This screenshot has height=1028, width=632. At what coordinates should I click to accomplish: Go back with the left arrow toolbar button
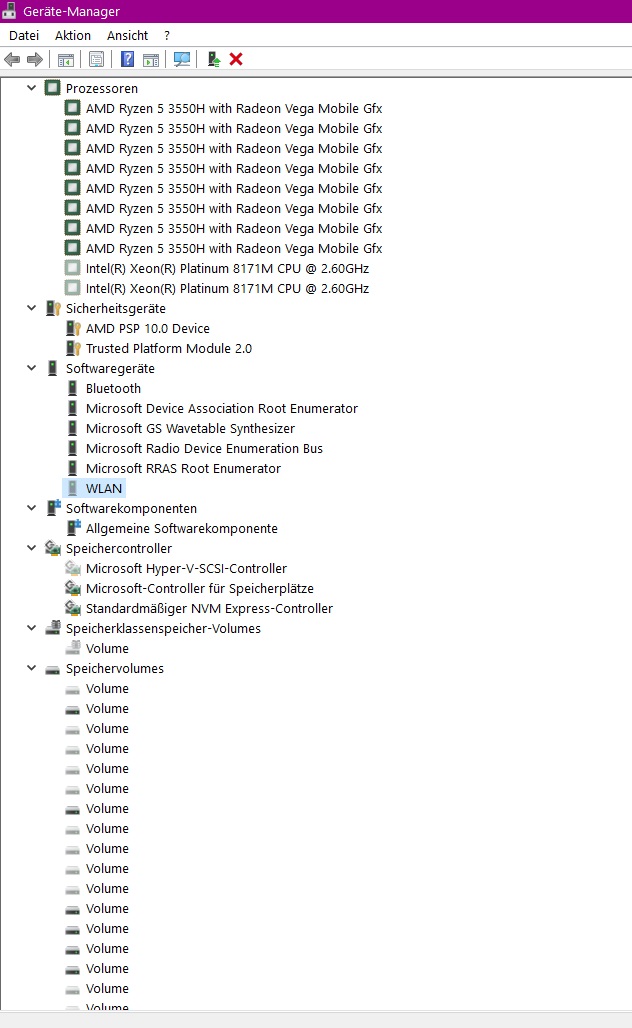pyautogui.click(x=12, y=60)
